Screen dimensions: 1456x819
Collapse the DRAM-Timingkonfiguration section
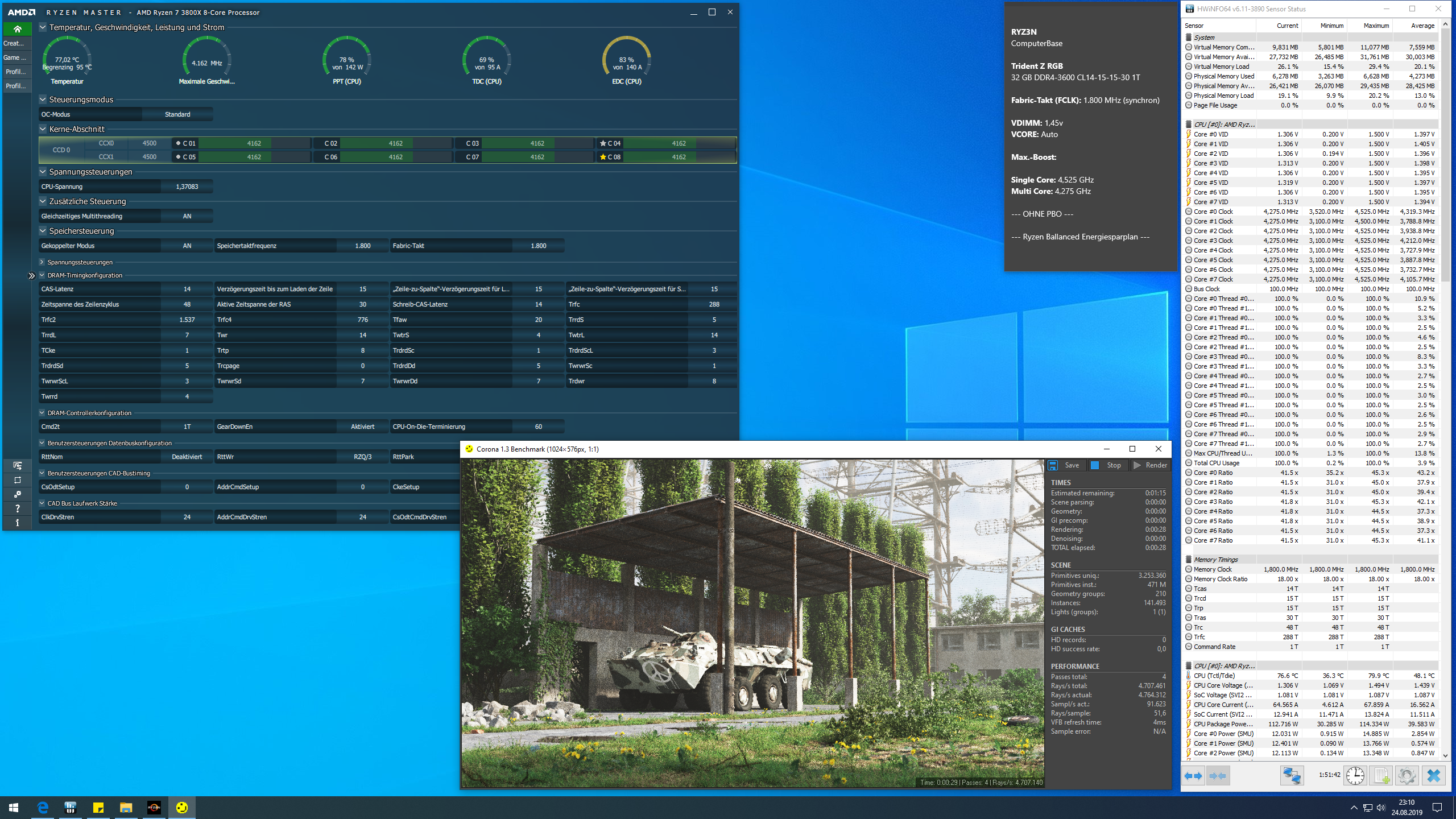tap(42, 275)
